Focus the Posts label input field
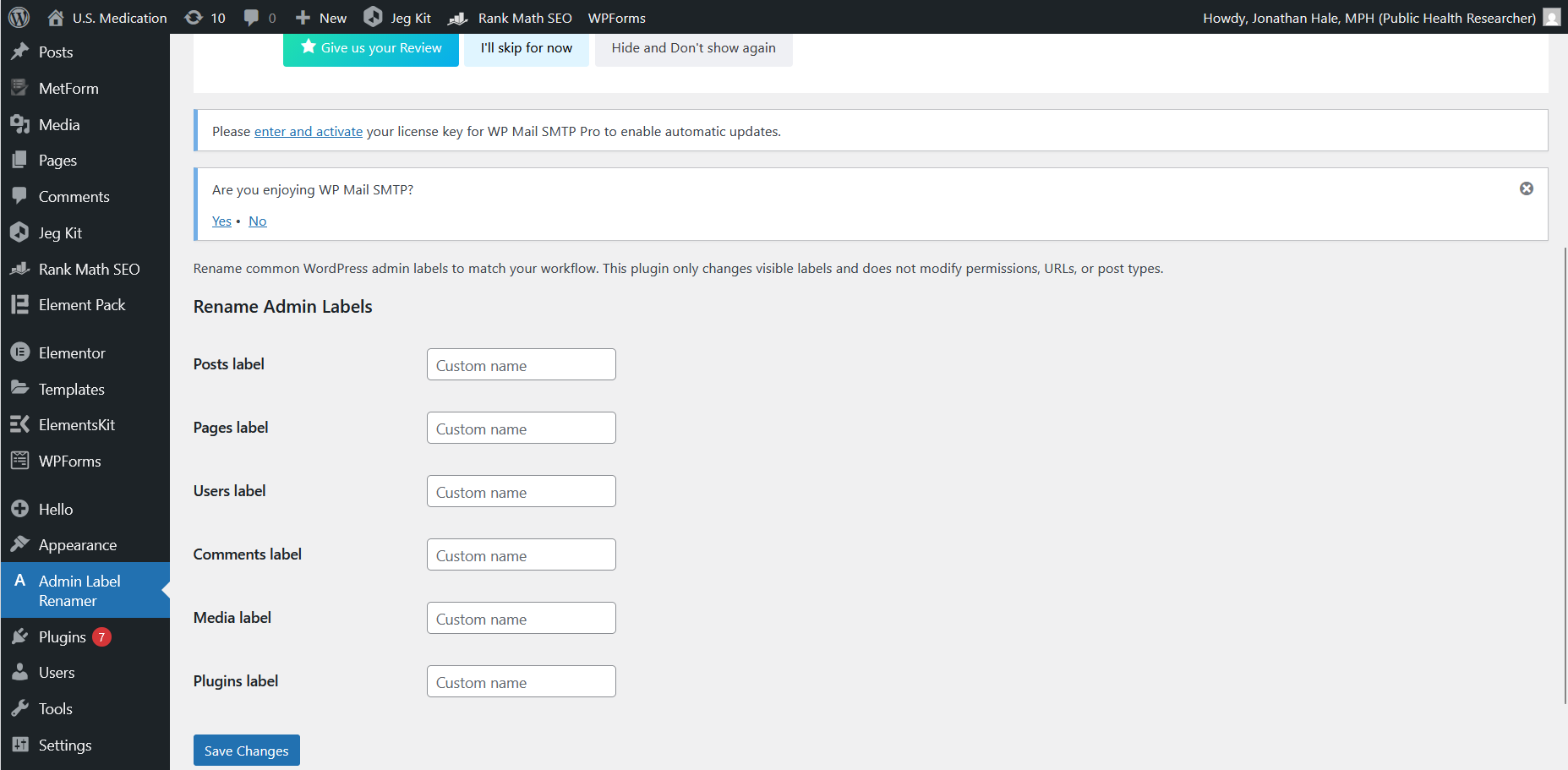 pos(521,364)
